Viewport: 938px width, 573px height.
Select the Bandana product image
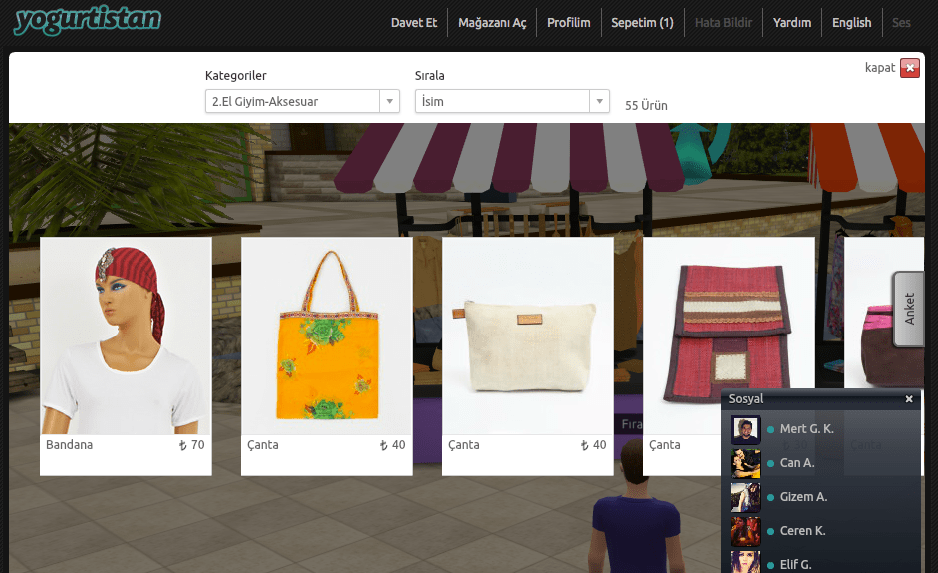[125, 335]
